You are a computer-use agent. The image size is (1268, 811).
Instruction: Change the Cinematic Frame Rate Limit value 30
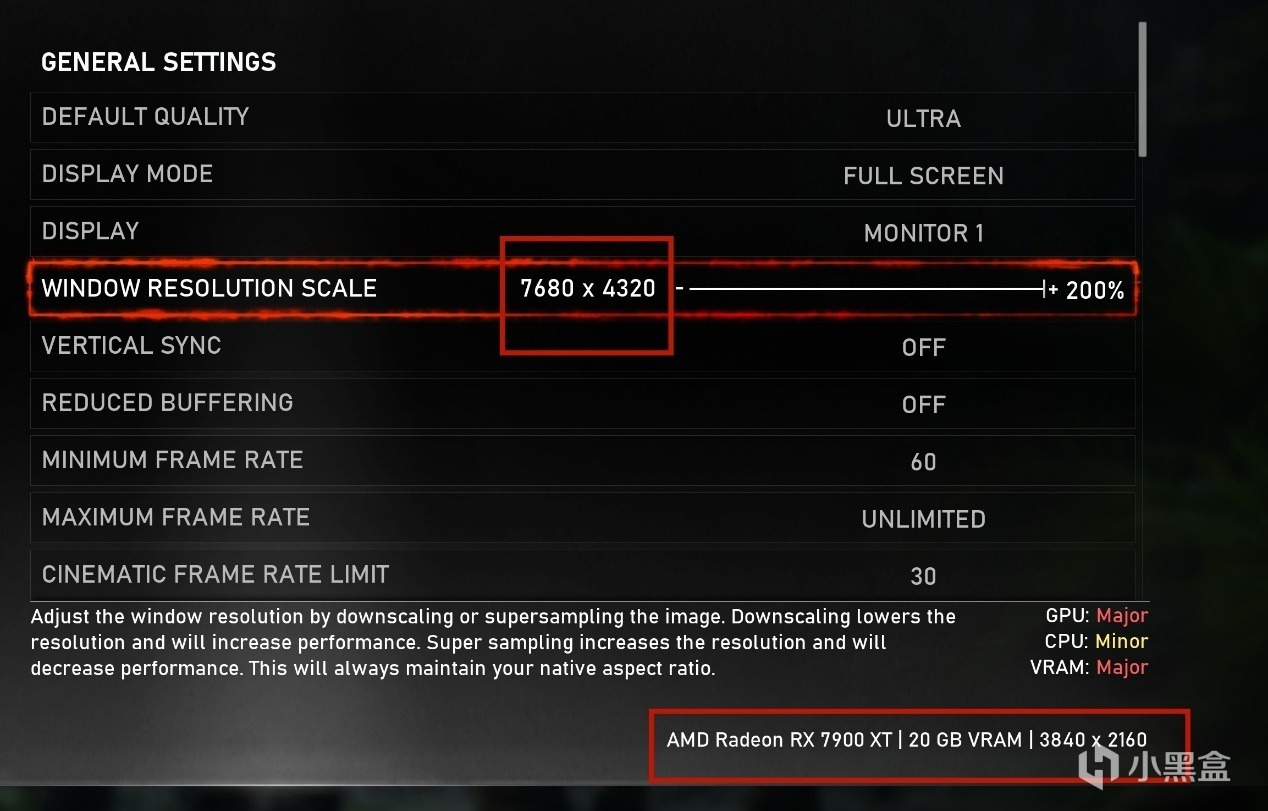[x=923, y=576]
